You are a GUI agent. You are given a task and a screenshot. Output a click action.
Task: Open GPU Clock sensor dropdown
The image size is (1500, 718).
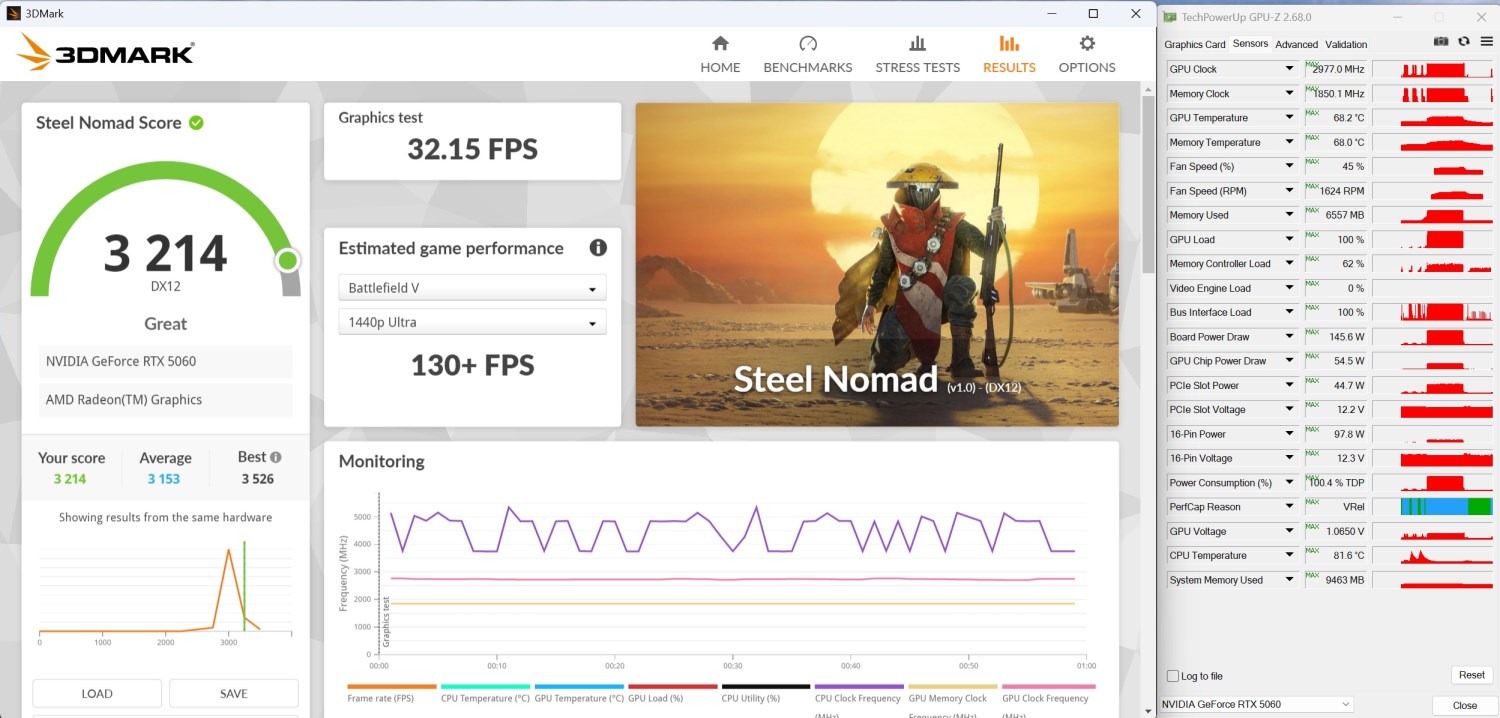tap(1290, 69)
